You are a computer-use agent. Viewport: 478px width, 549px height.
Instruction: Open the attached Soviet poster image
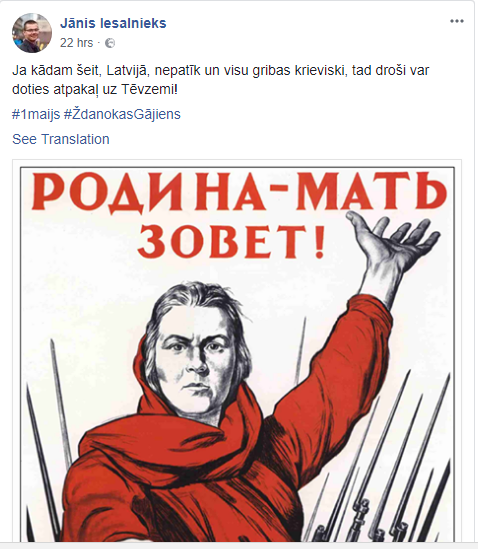(x=237, y=352)
